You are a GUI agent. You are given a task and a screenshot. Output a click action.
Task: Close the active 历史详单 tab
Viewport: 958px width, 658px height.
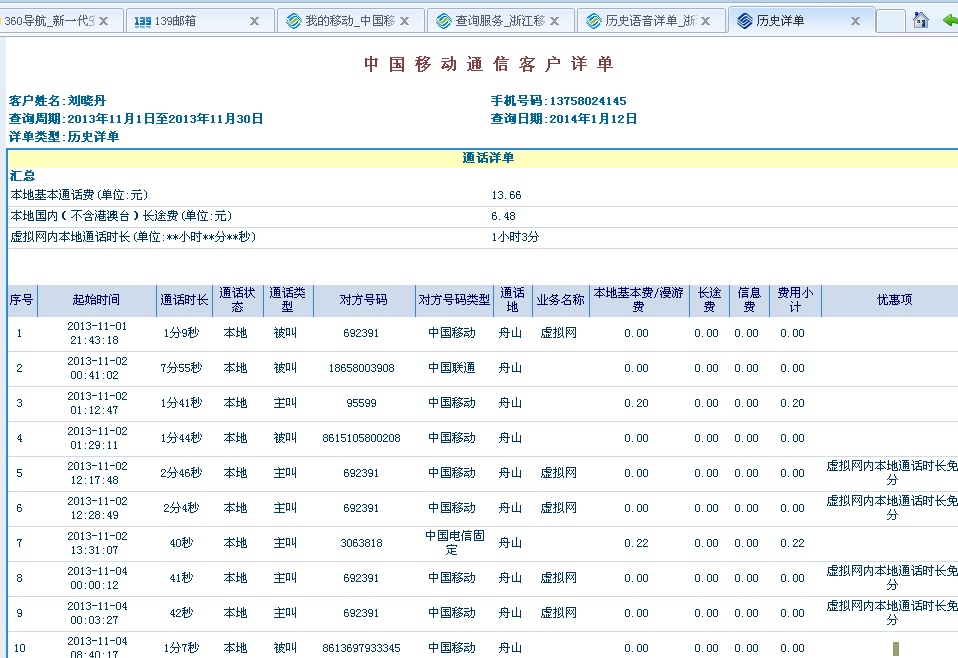(855, 20)
